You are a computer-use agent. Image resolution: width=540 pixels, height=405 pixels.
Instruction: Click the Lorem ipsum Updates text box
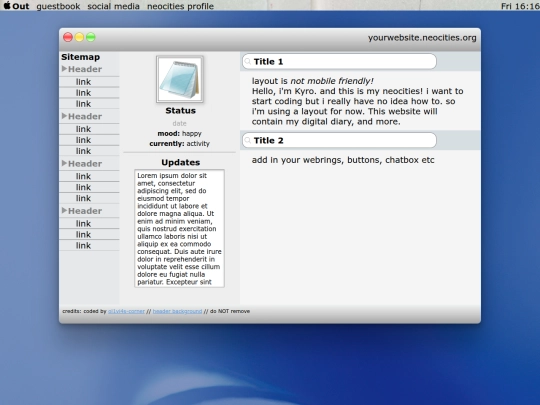[179, 228]
